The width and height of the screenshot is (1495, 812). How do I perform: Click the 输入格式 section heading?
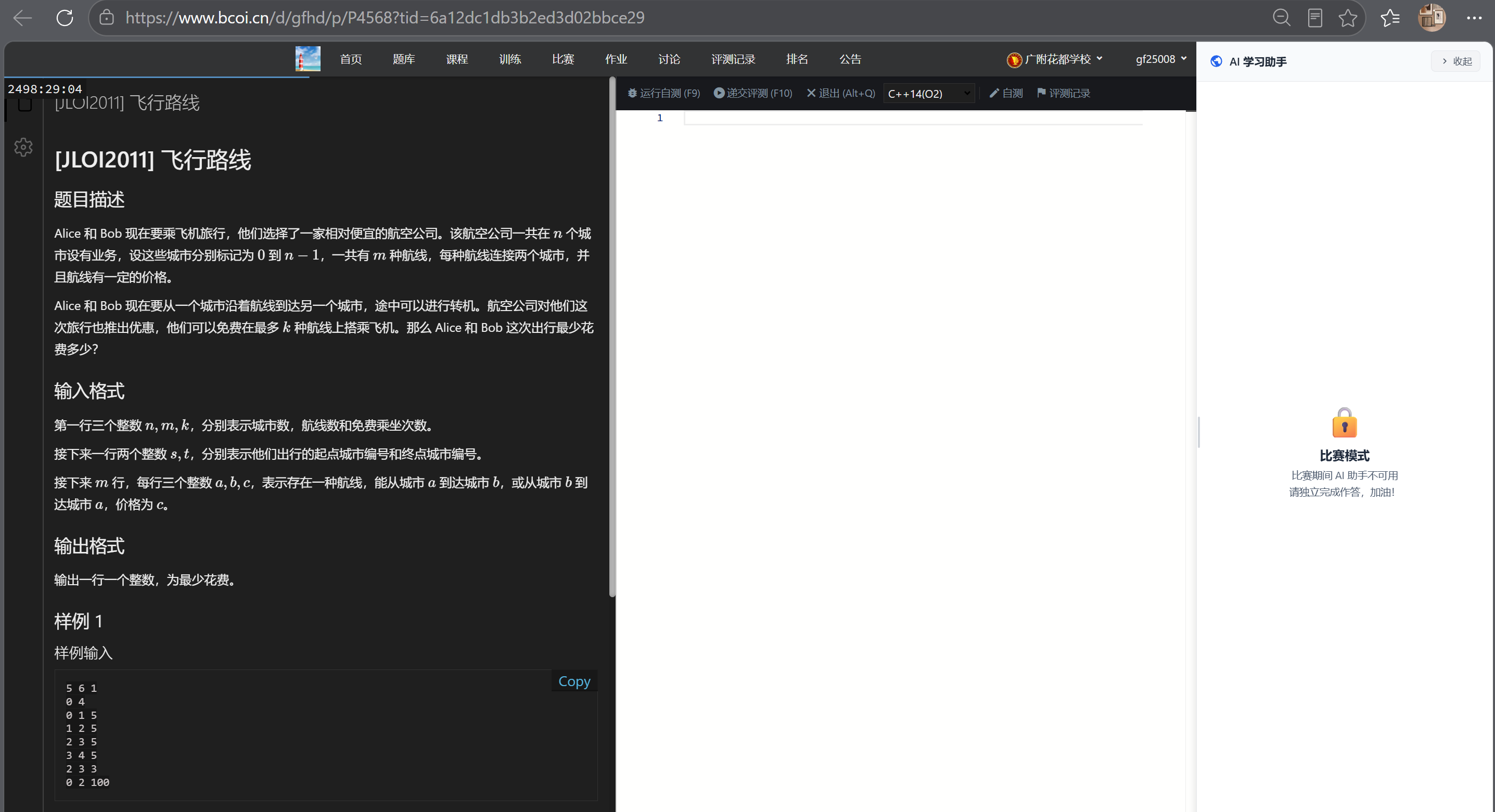click(90, 391)
